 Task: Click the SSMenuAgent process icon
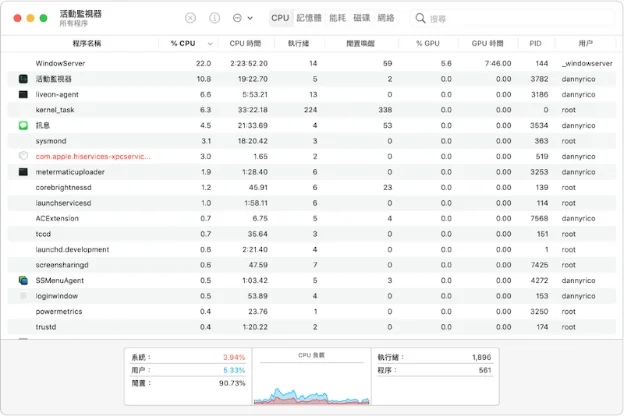23,280
